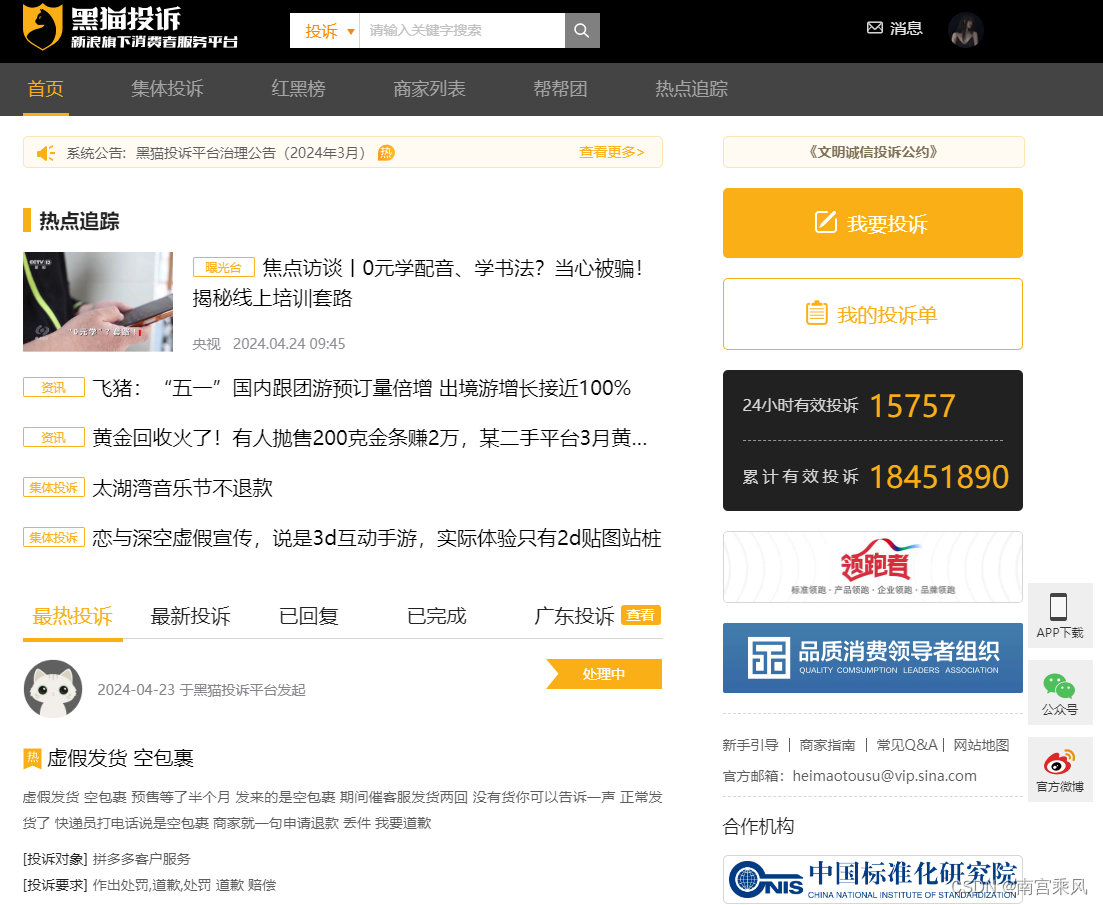
Task: Open the 公众号 WeChat icon
Action: click(1059, 686)
